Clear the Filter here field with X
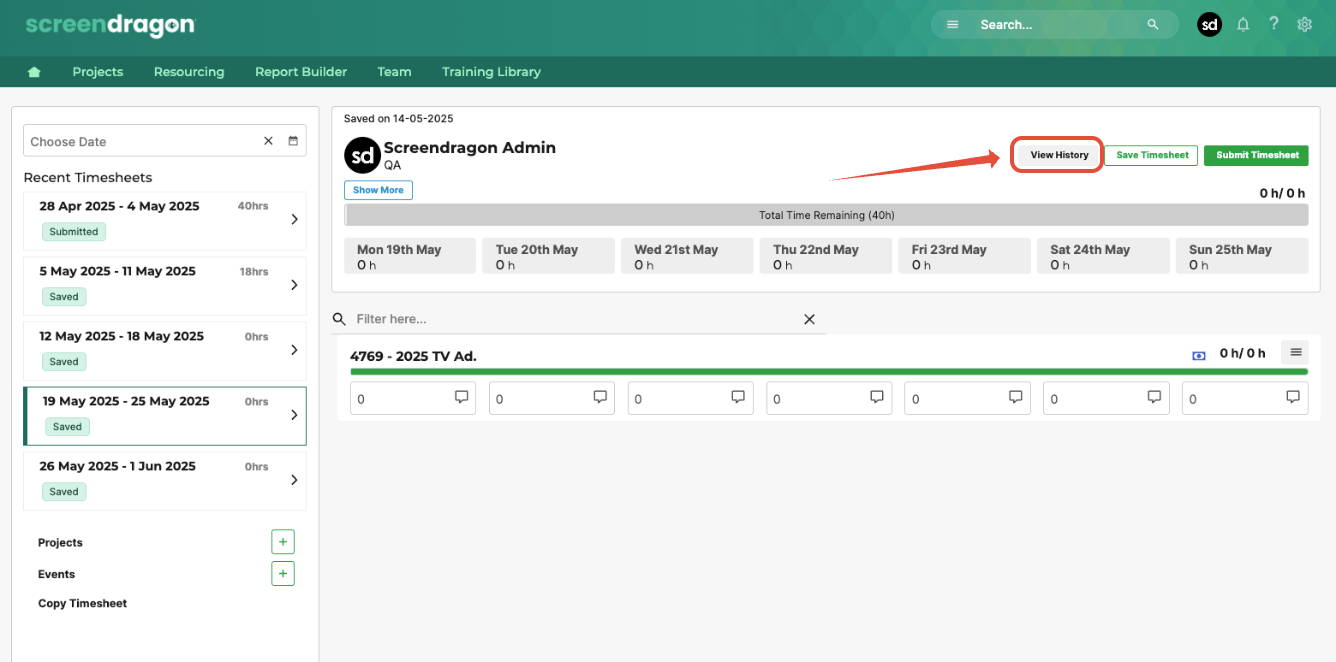Viewport: 1336px width, 662px height. 810,319
